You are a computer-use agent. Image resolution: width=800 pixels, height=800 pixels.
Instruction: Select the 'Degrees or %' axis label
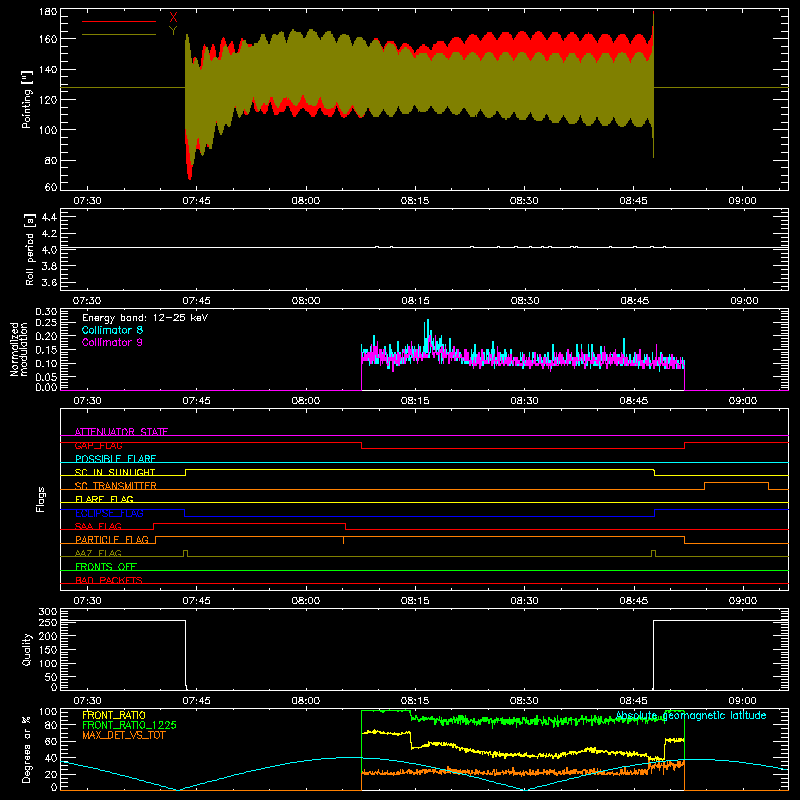click(x=27, y=749)
